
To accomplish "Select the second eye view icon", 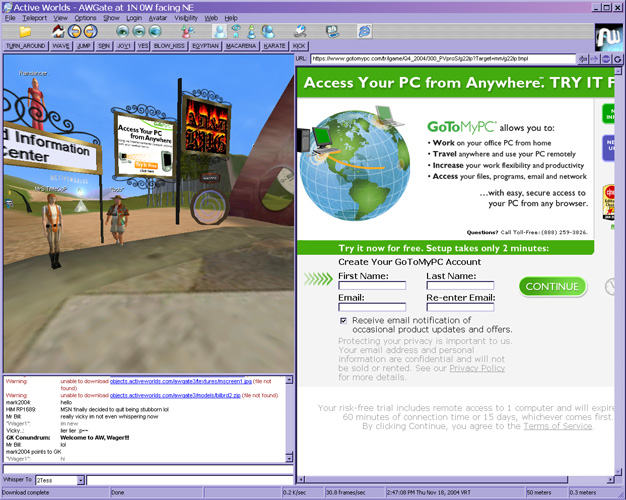I will pos(139,31).
